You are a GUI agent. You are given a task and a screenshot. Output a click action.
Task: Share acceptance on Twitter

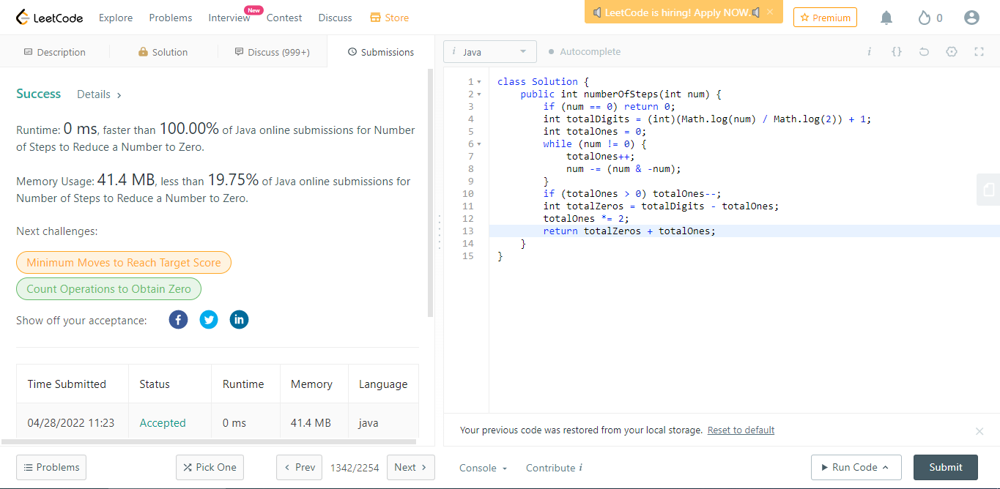[x=208, y=320]
